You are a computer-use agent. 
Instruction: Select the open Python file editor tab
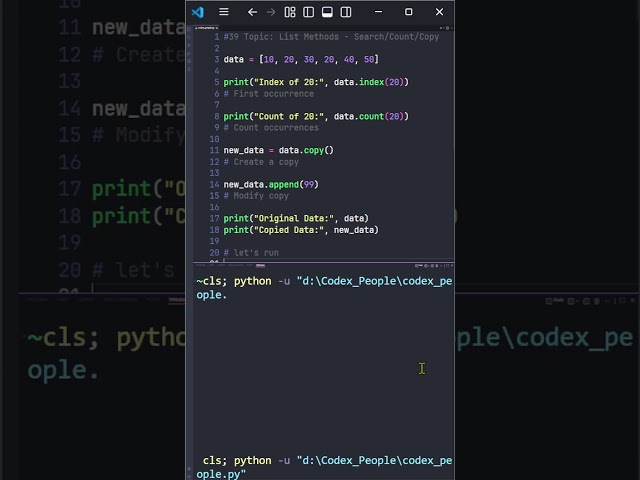click(206, 28)
